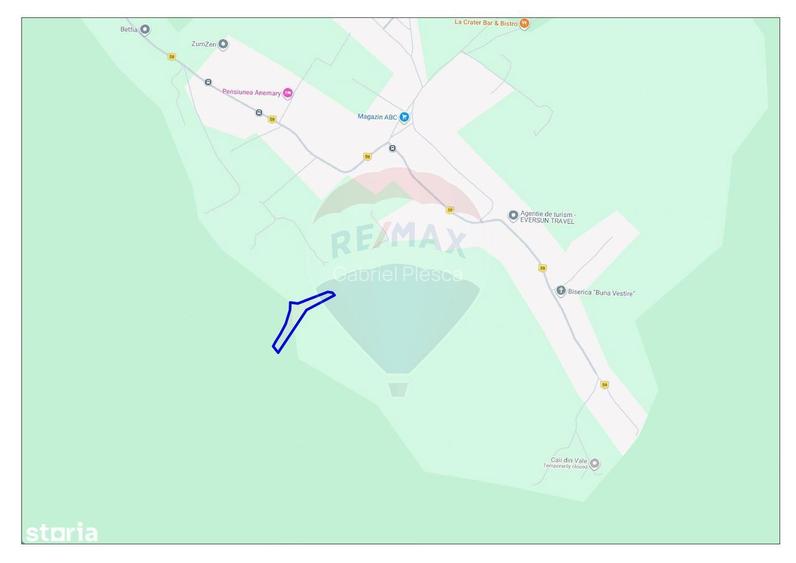Select La Crater Bar & Bistro restaurant icon
The image size is (796, 563).
[524, 23]
